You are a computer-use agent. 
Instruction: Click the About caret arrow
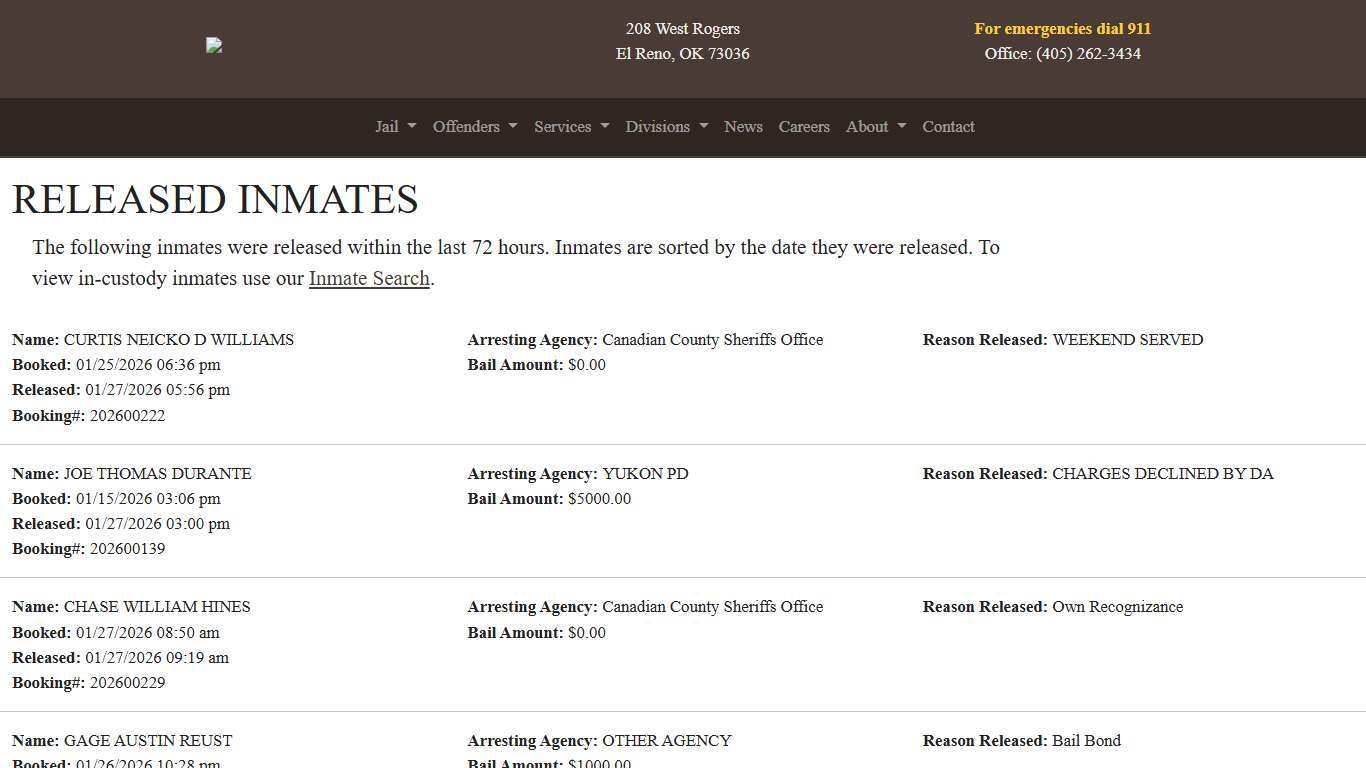coord(901,128)
